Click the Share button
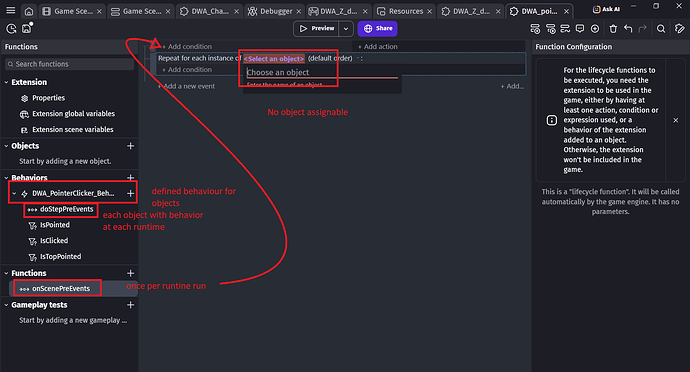This screenshot has width=690, height=372. pos(378,29)
